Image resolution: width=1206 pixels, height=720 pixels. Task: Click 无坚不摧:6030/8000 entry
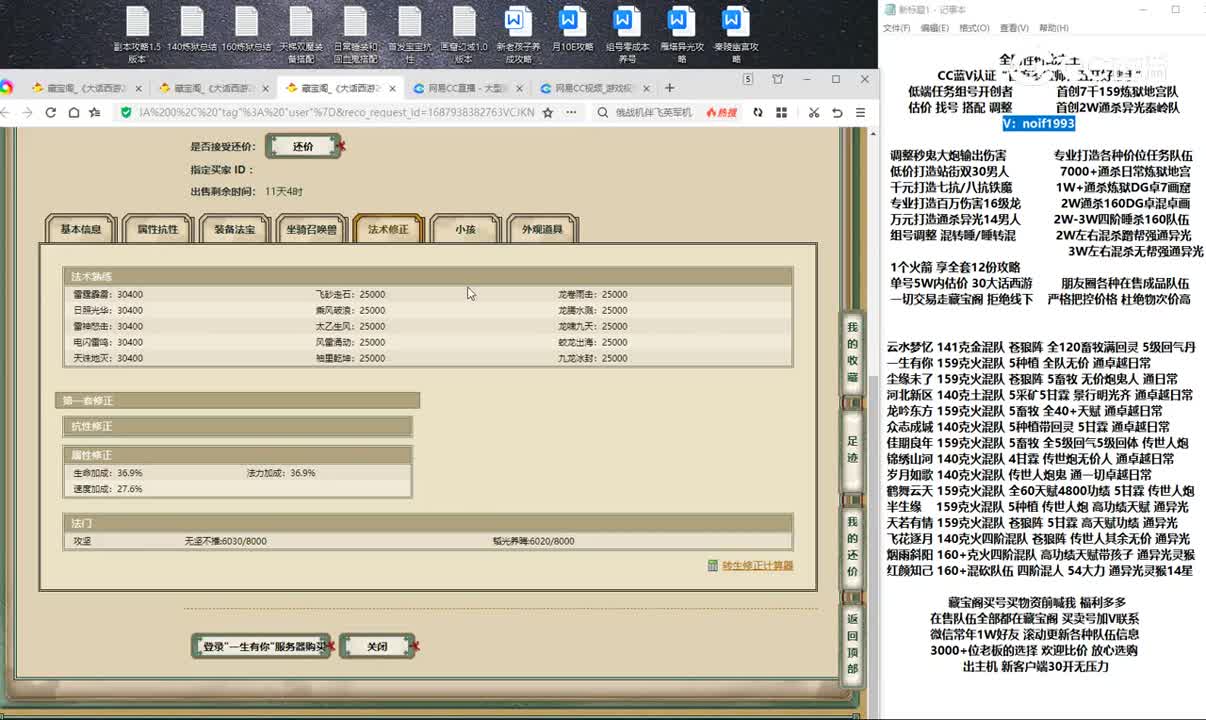pos(225,541)
